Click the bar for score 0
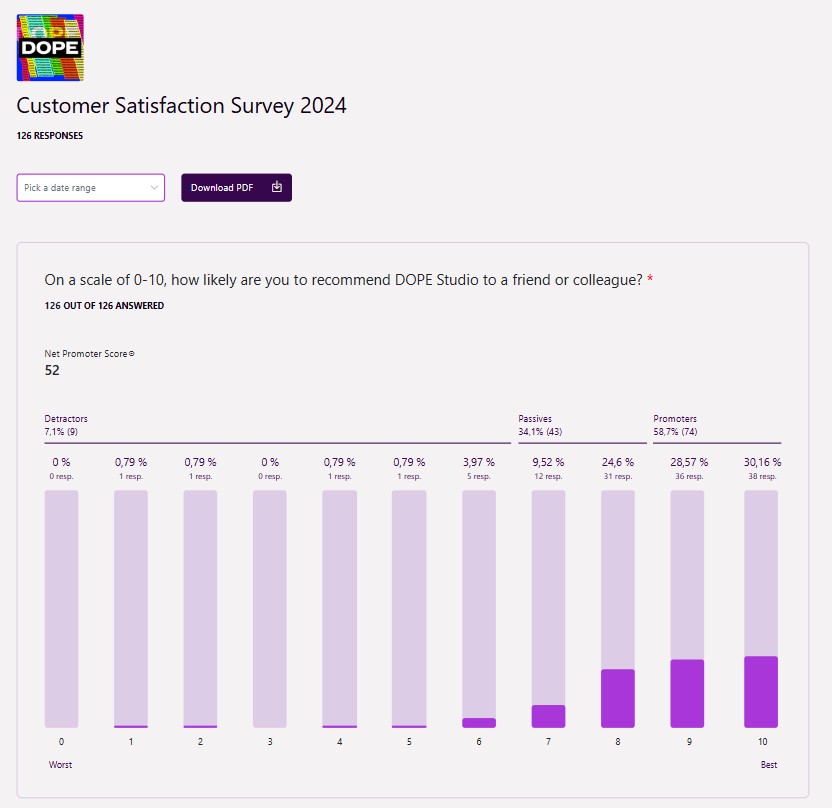Screen dimensions: 832x808 [62, 609]
